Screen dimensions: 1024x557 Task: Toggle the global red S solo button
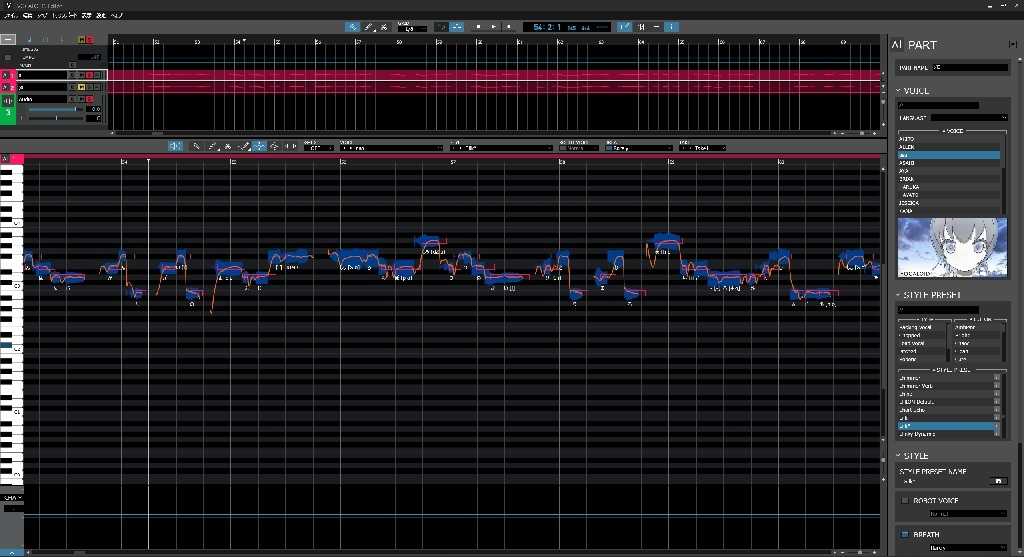90,40
